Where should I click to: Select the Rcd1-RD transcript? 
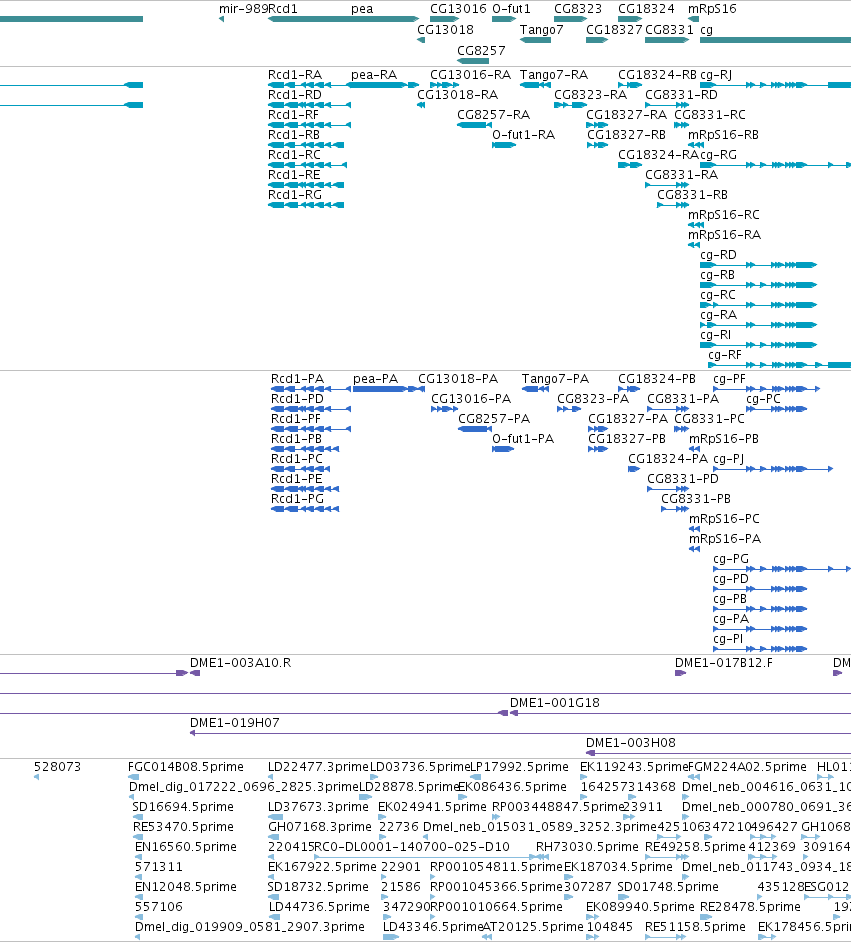coord(295,95)
